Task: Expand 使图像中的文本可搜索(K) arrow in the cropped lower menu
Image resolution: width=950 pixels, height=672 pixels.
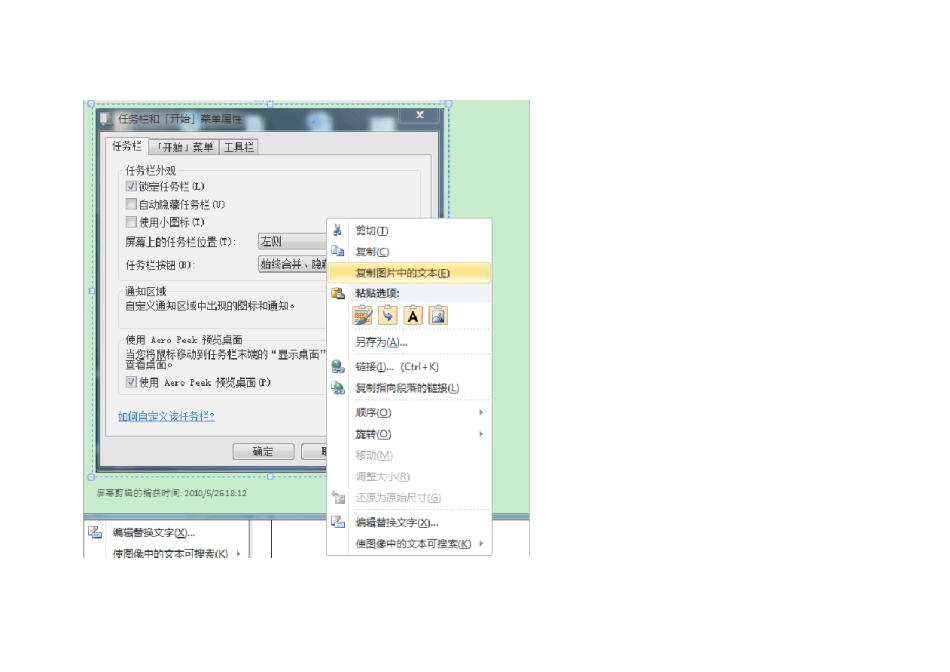Action: pos(239,553)
